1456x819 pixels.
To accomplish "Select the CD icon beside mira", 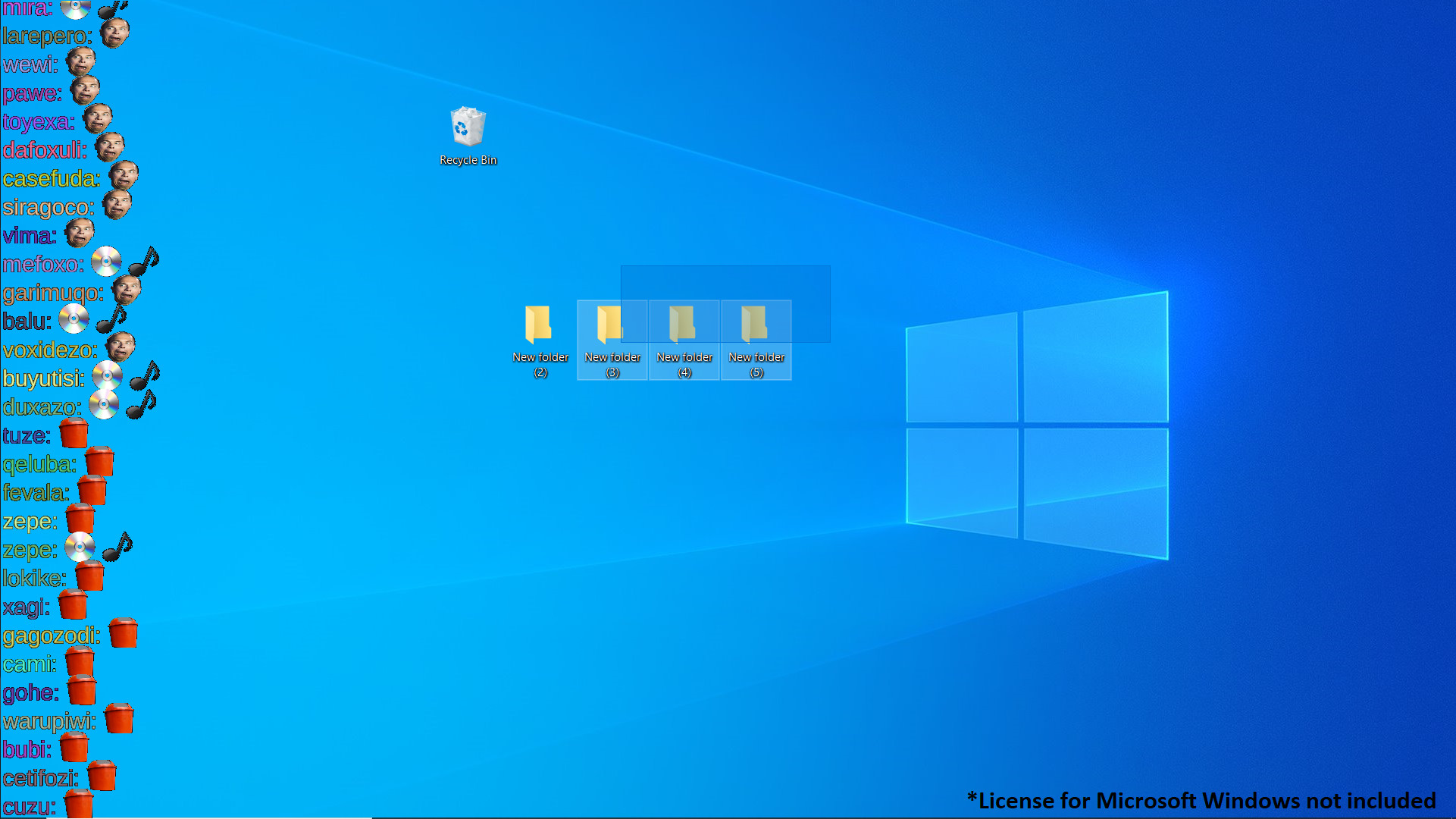I will [74, 8].
